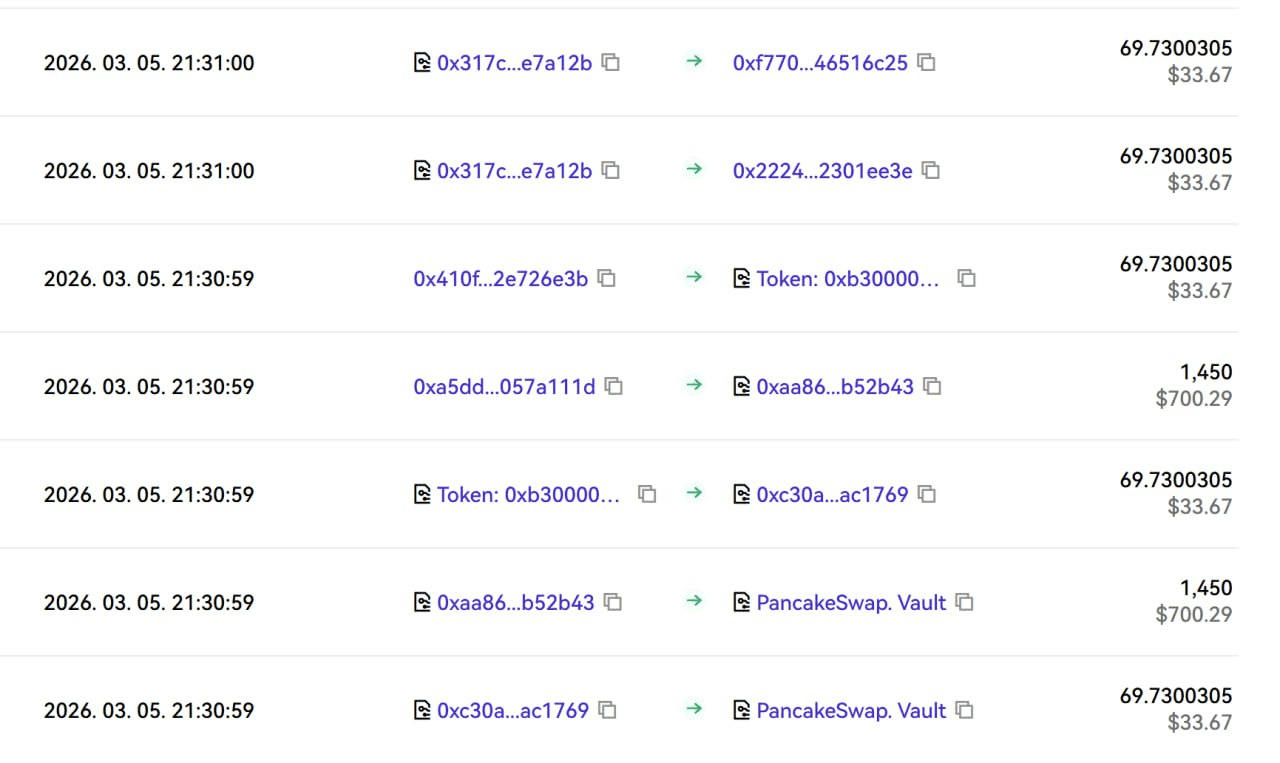
Task: Open sender address link 0xaa86...b52b43
Action: pos(515,603)
